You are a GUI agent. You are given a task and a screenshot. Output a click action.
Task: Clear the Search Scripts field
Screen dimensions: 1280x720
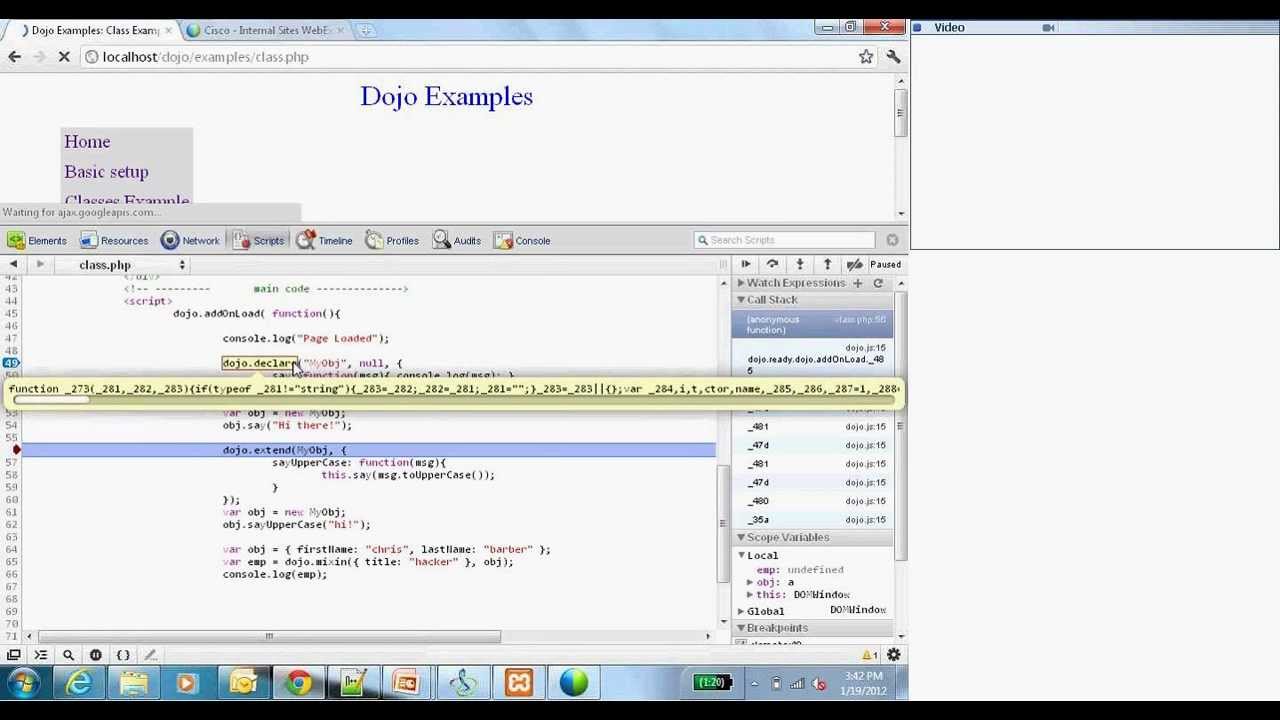892,240
